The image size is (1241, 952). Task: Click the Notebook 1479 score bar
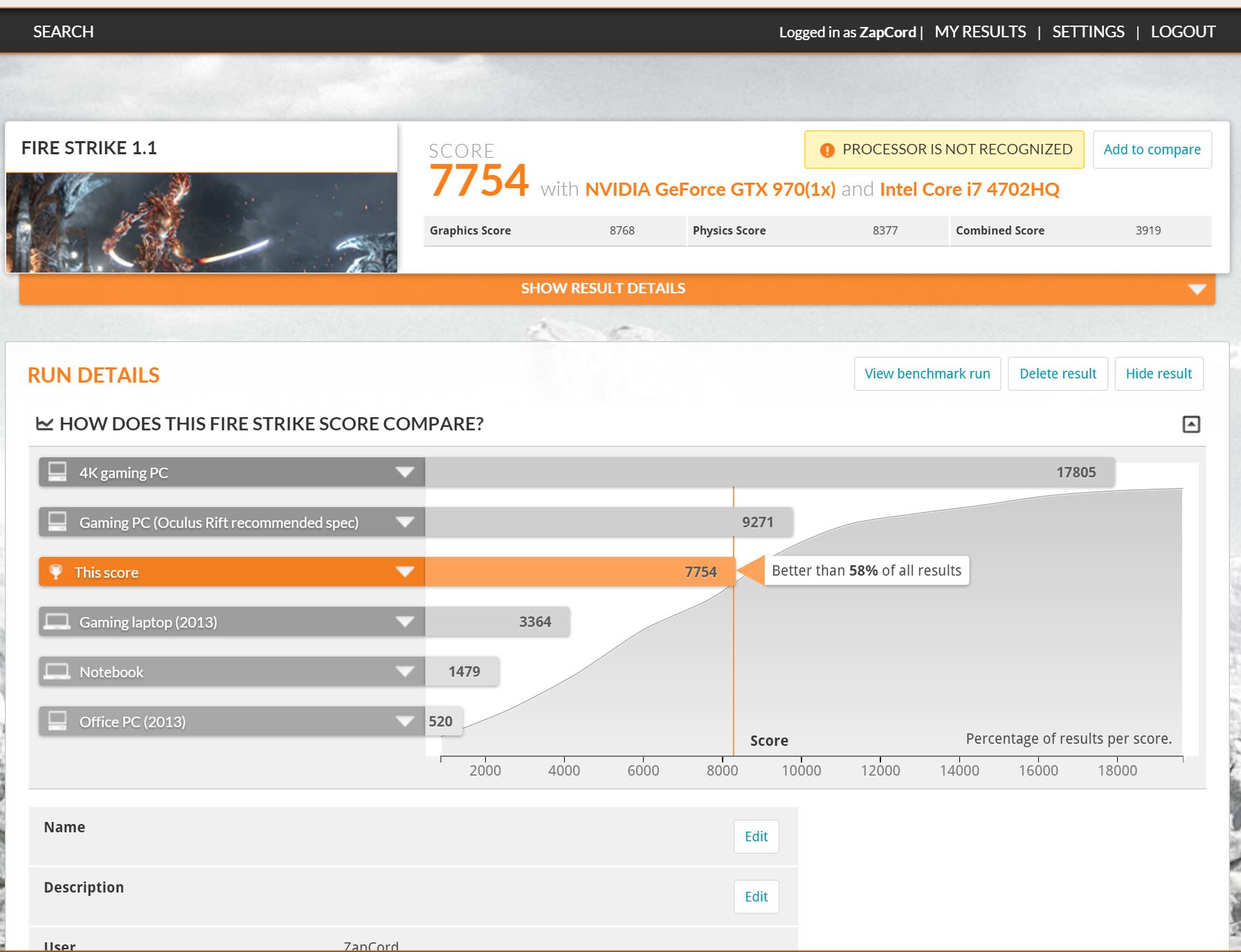click(462, 672)
